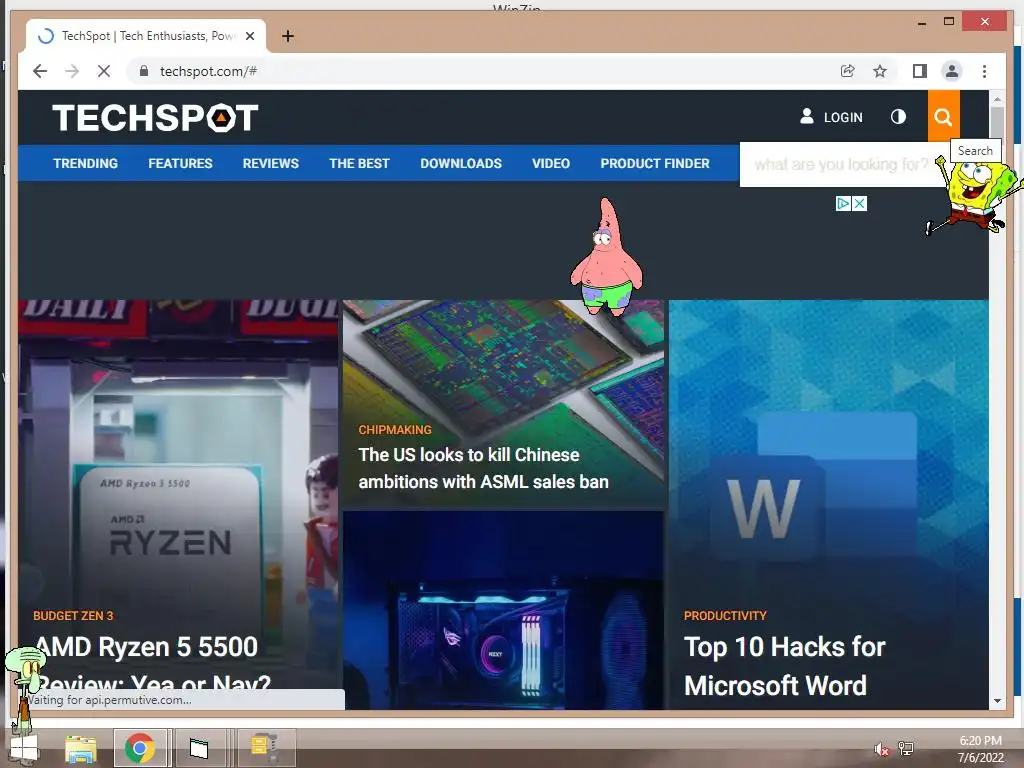Viewport: 1024px width, 768px height.
Task: Click the BUDGET ZEN 3 category label
Action: pos(73,616)
